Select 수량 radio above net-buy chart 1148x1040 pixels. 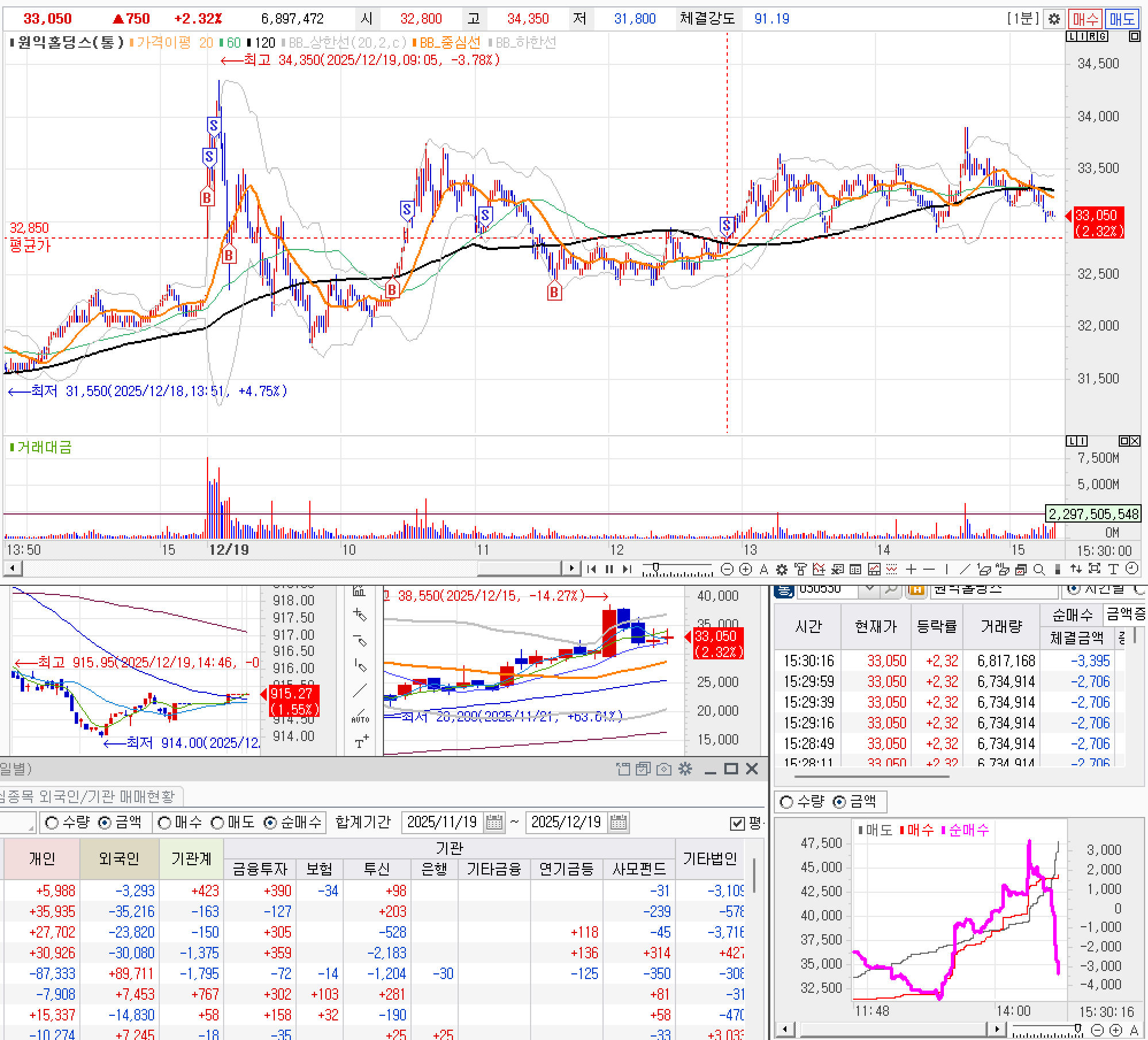point(786,801)
